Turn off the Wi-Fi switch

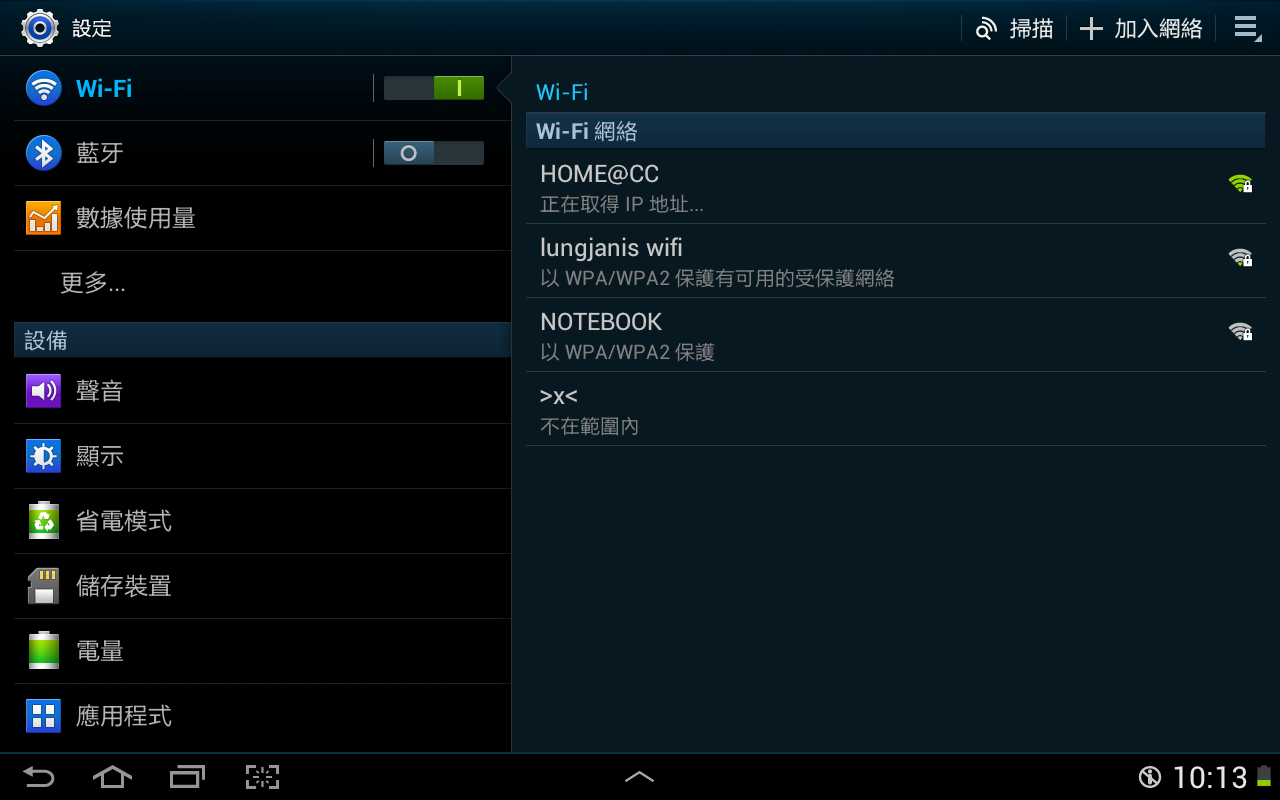[434, 88]
